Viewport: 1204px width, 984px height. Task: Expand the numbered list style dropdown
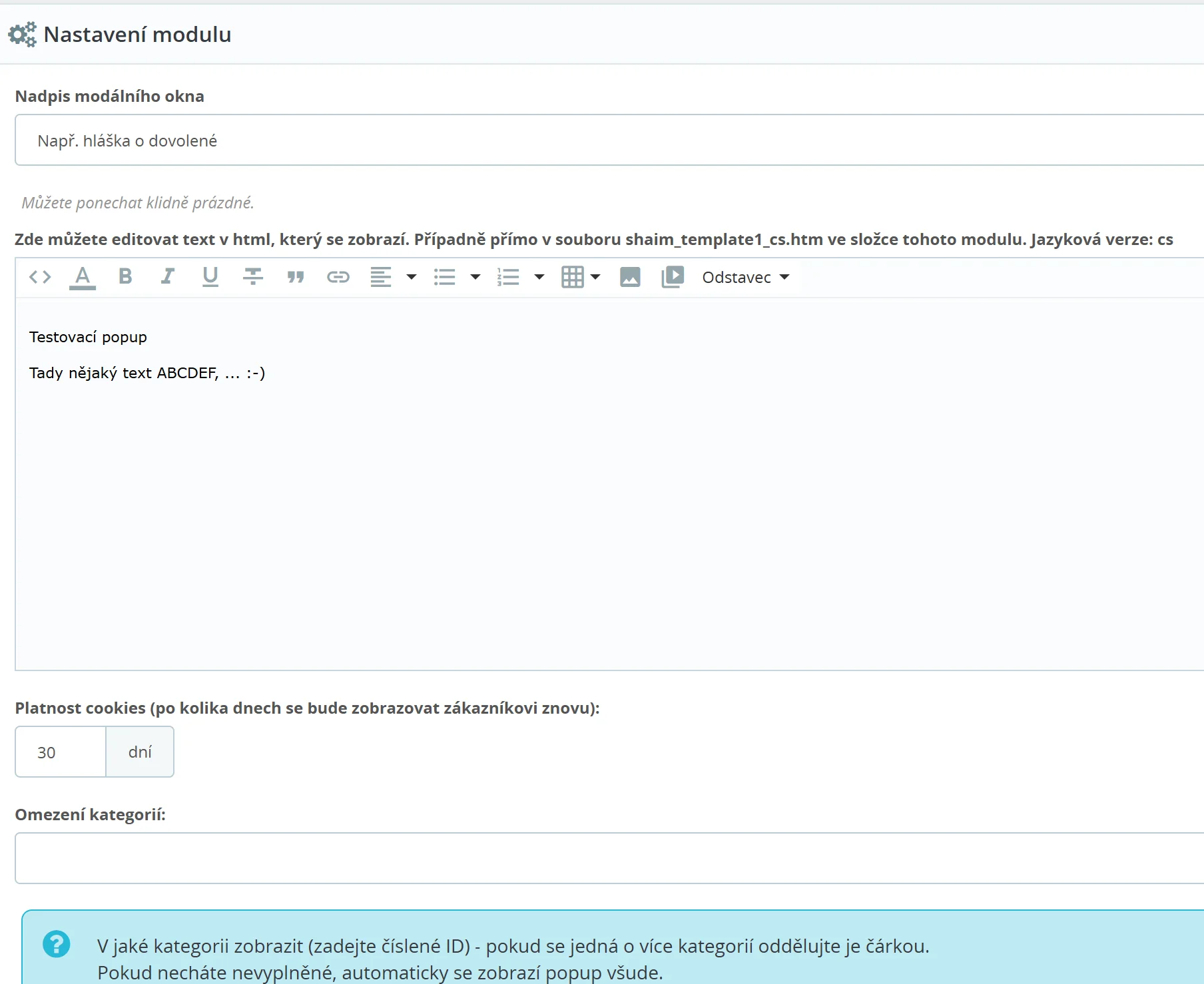pyautogui.click(x=539, y=277)
